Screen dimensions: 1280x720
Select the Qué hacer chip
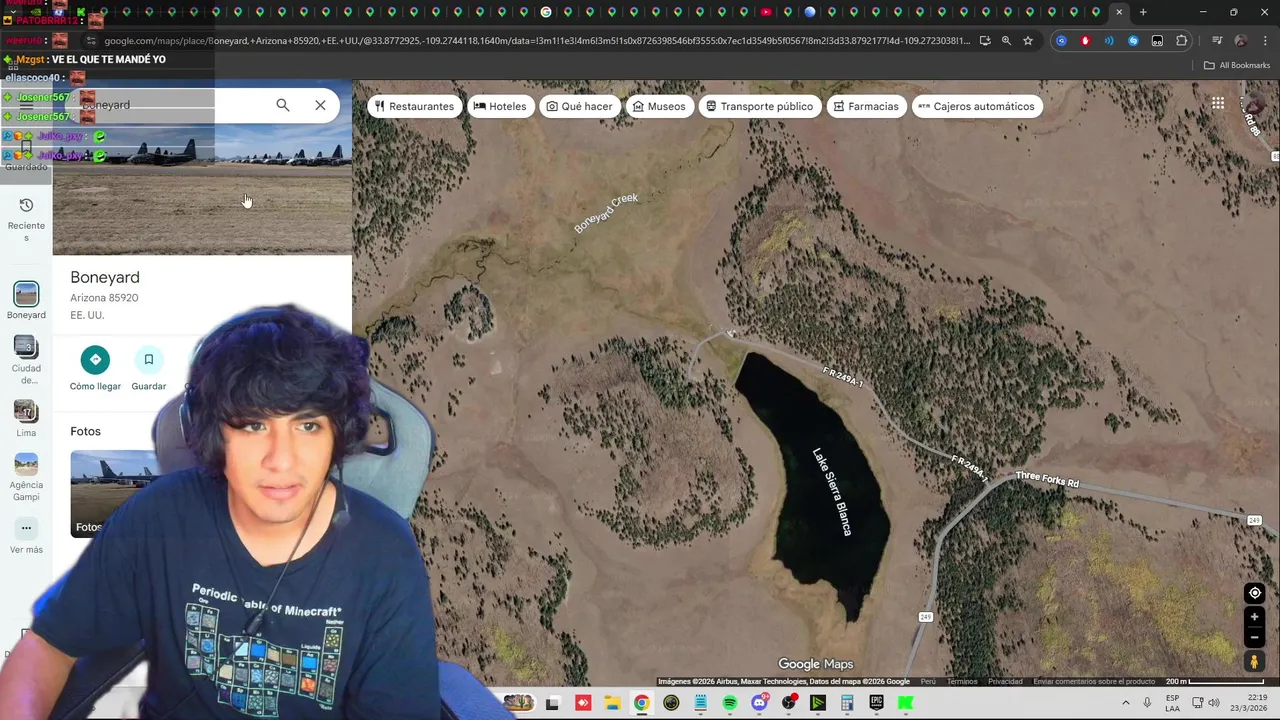point(580,106)
